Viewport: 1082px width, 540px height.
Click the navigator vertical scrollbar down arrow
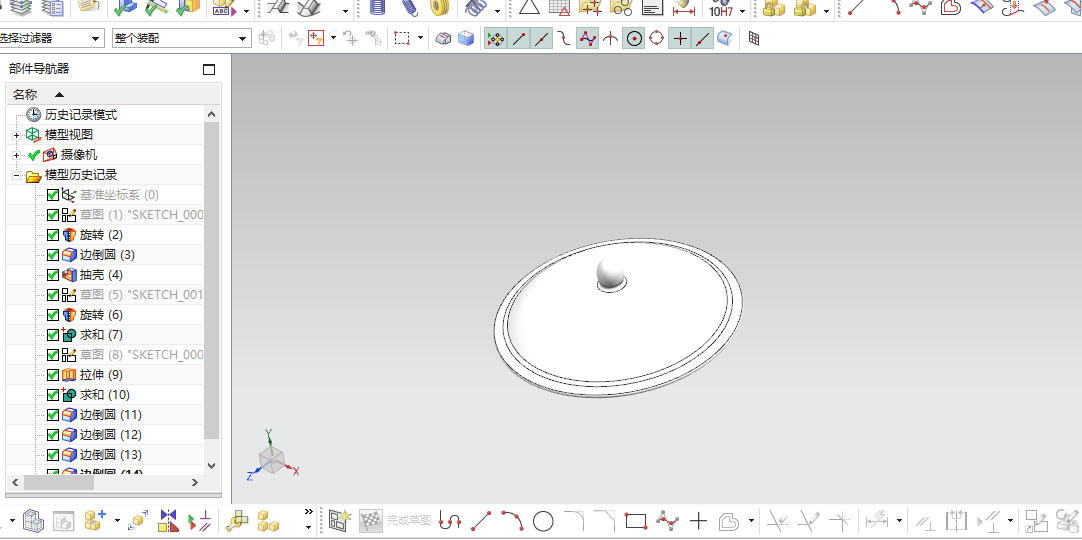tap(211, 466)
